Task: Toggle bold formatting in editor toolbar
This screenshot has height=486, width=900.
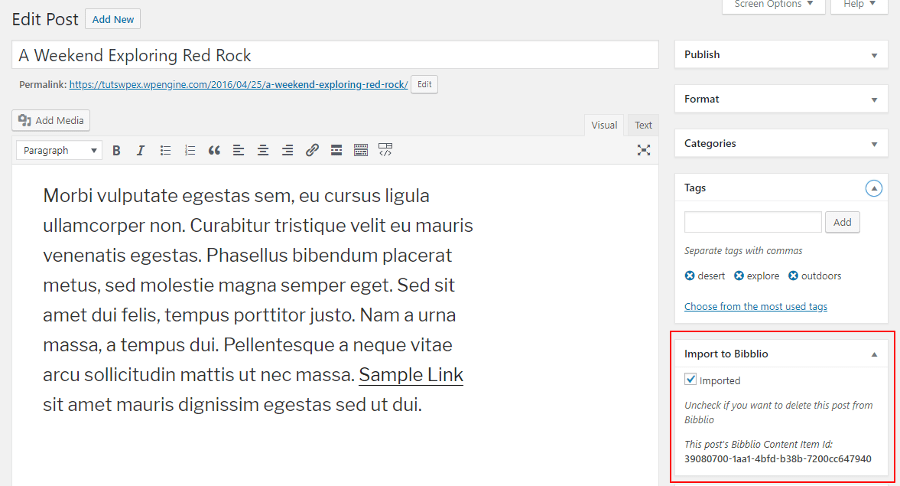Action: click(117, 150)
